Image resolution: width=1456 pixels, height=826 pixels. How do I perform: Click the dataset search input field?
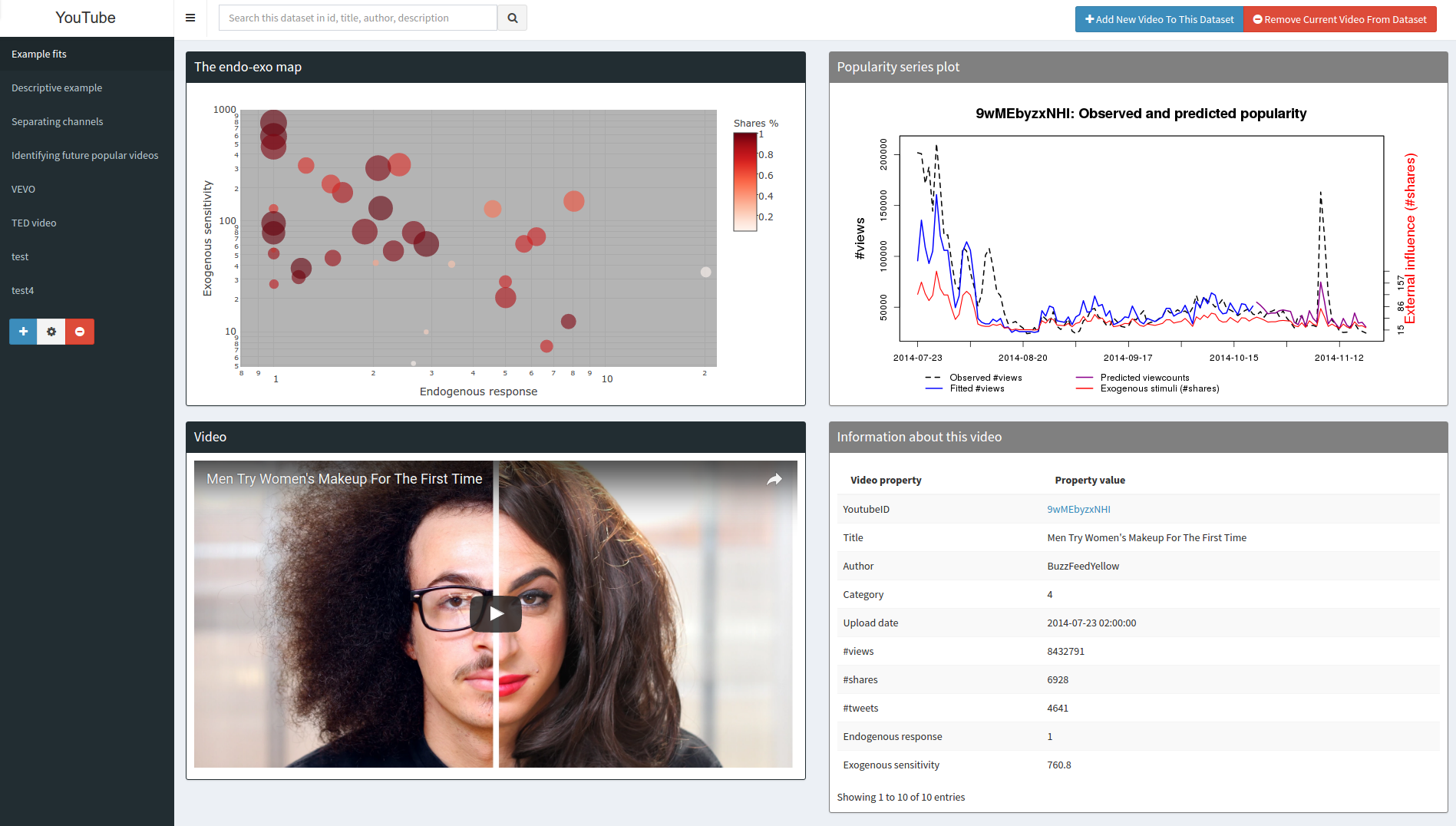(358, 18)
